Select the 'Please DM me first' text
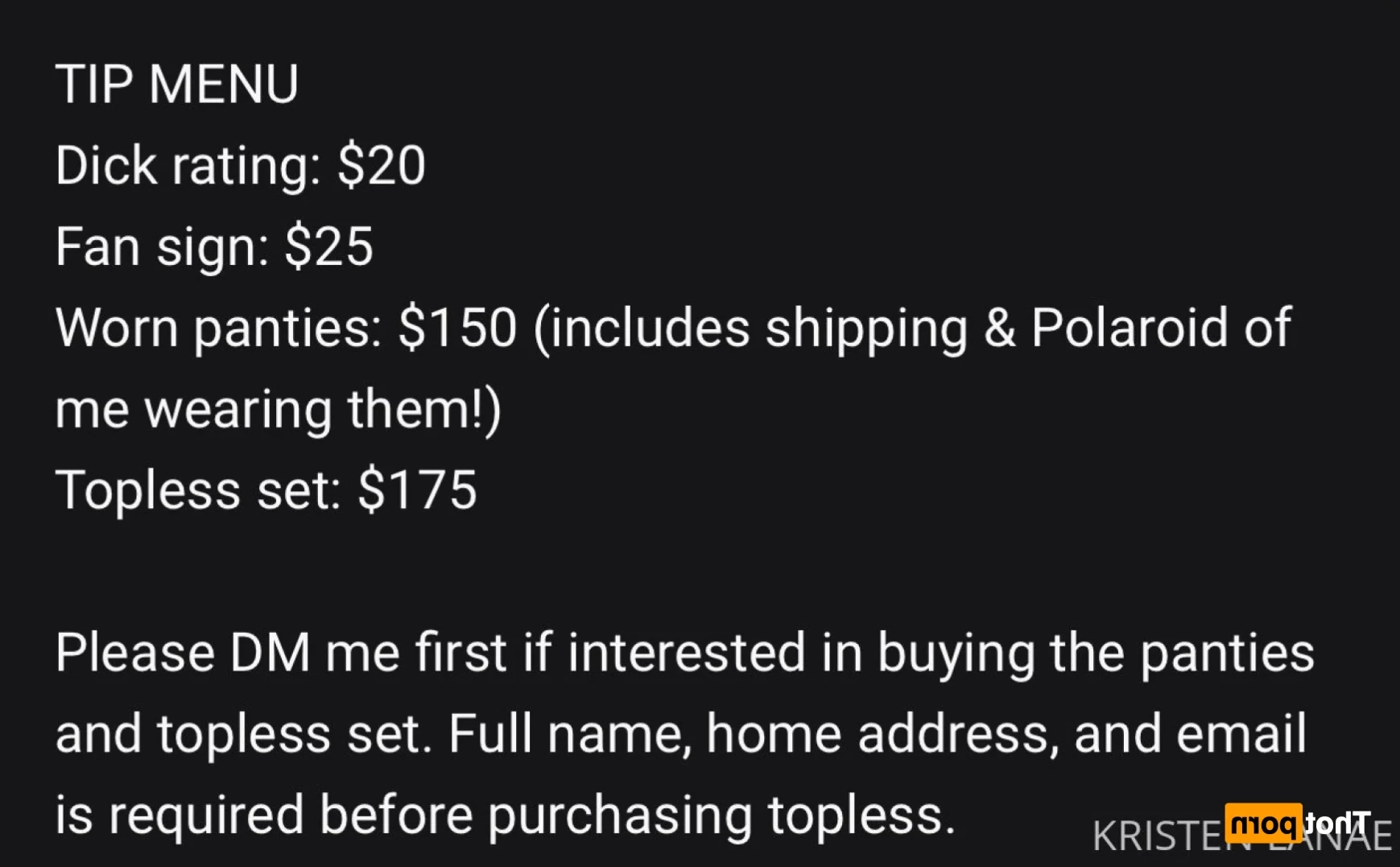Screen dimensions: 1400x867 [x=281, y=652]
